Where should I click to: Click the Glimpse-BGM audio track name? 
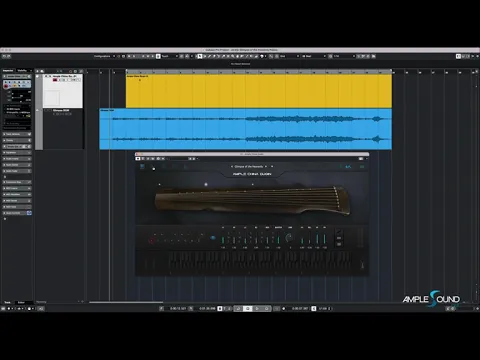click(x=61, y=110)
